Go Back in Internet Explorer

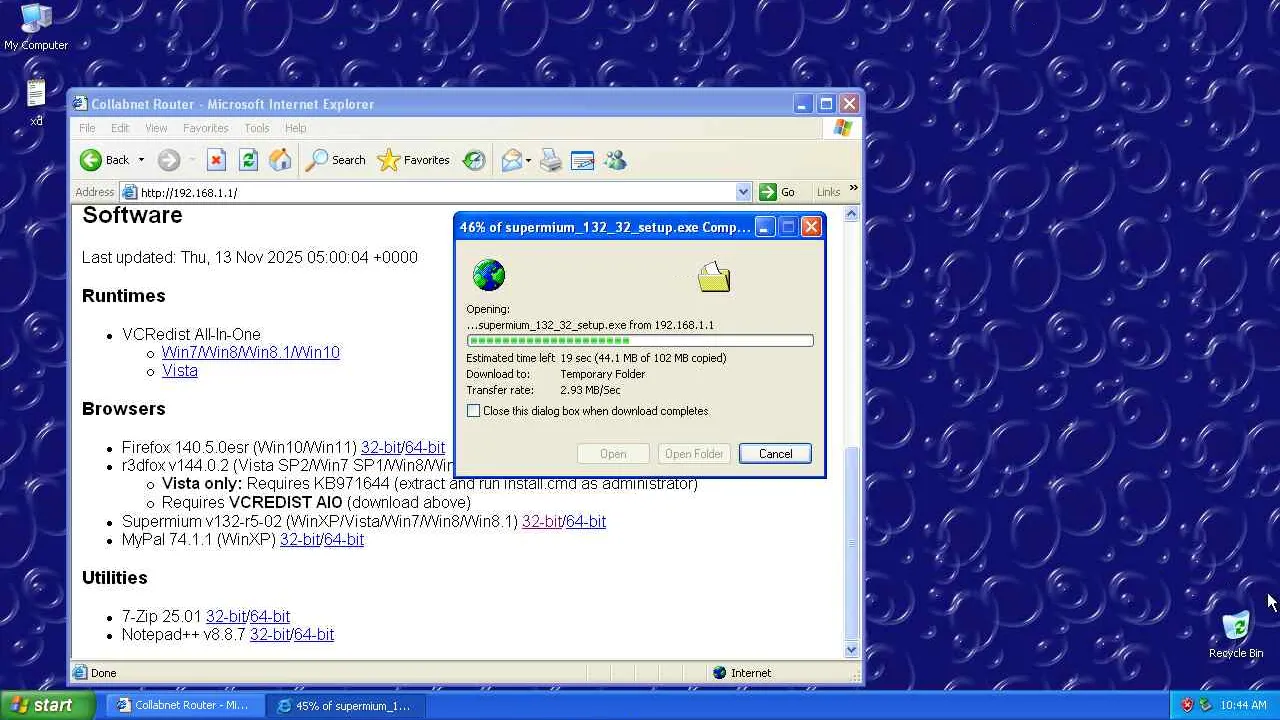[106, 160]
